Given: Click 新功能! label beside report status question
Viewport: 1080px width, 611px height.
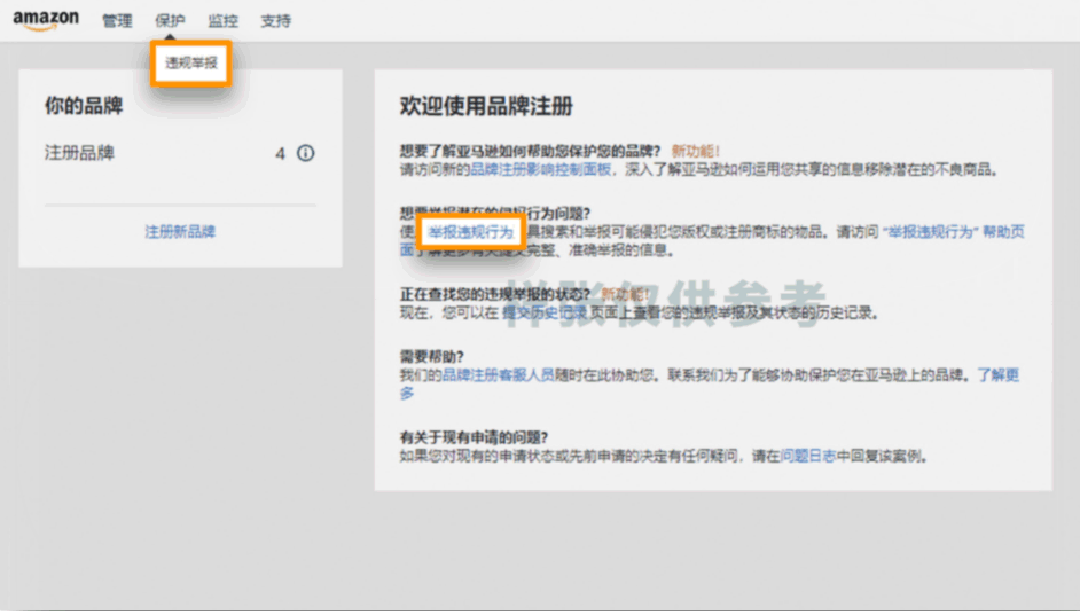Looking at the screenshot, I should [x=625, y=294].
